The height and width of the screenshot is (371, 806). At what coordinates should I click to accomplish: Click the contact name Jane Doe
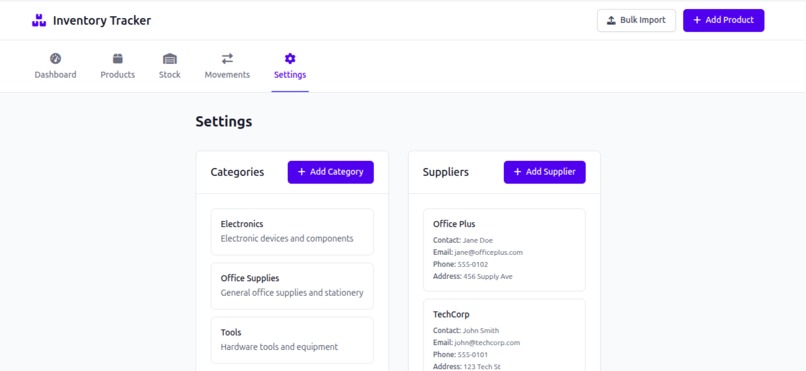coord(478,240)
